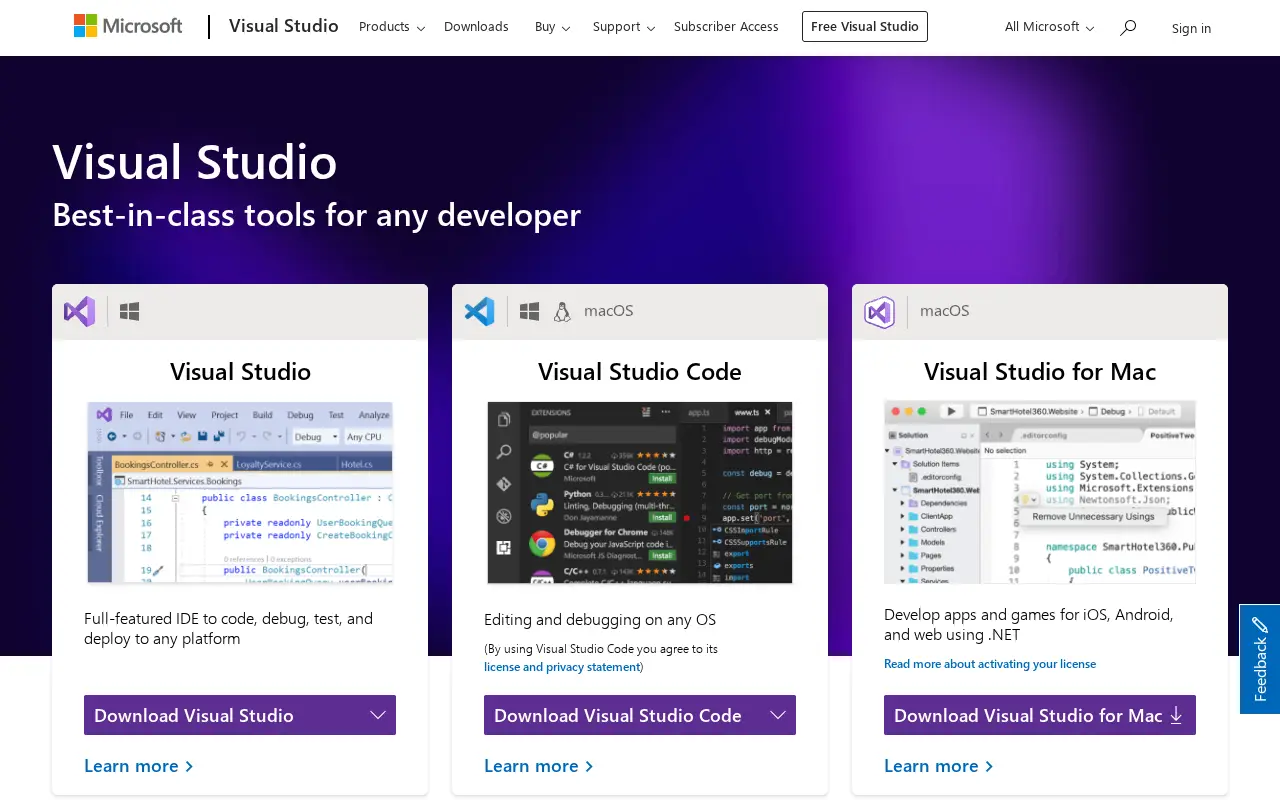Click the Visual Studio for Mac logo icon
This screenshot has height=800, width=1280.
(880, 312)
